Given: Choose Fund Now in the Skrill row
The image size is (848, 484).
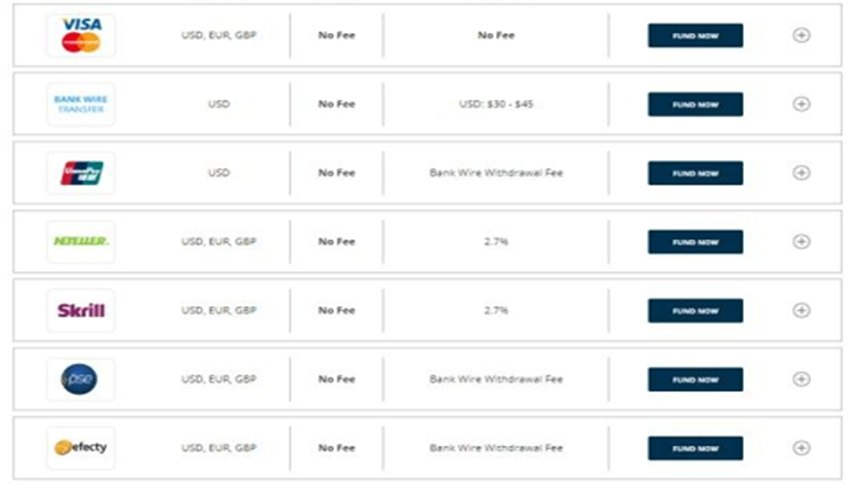Looking at the screenshot, I should coord(695,310).
